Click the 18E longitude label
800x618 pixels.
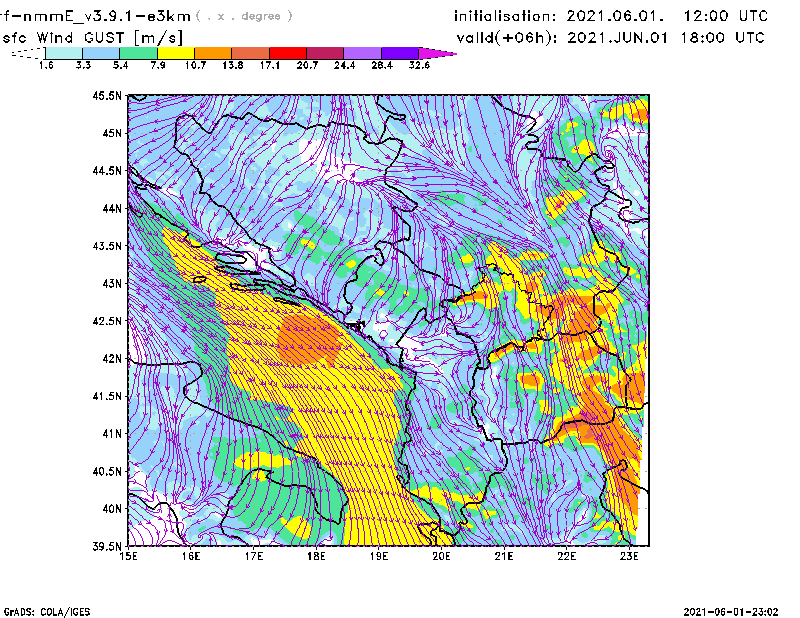[x=316, y=556]
